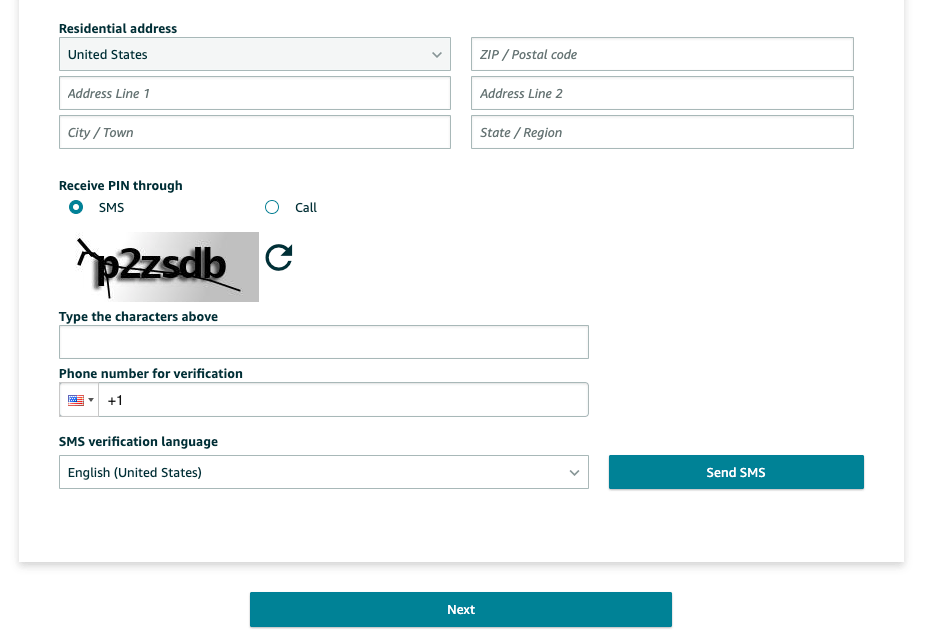This screenshot has width=941, height=643.
Task: Click the Send SMS button
Action: point(735,471)
